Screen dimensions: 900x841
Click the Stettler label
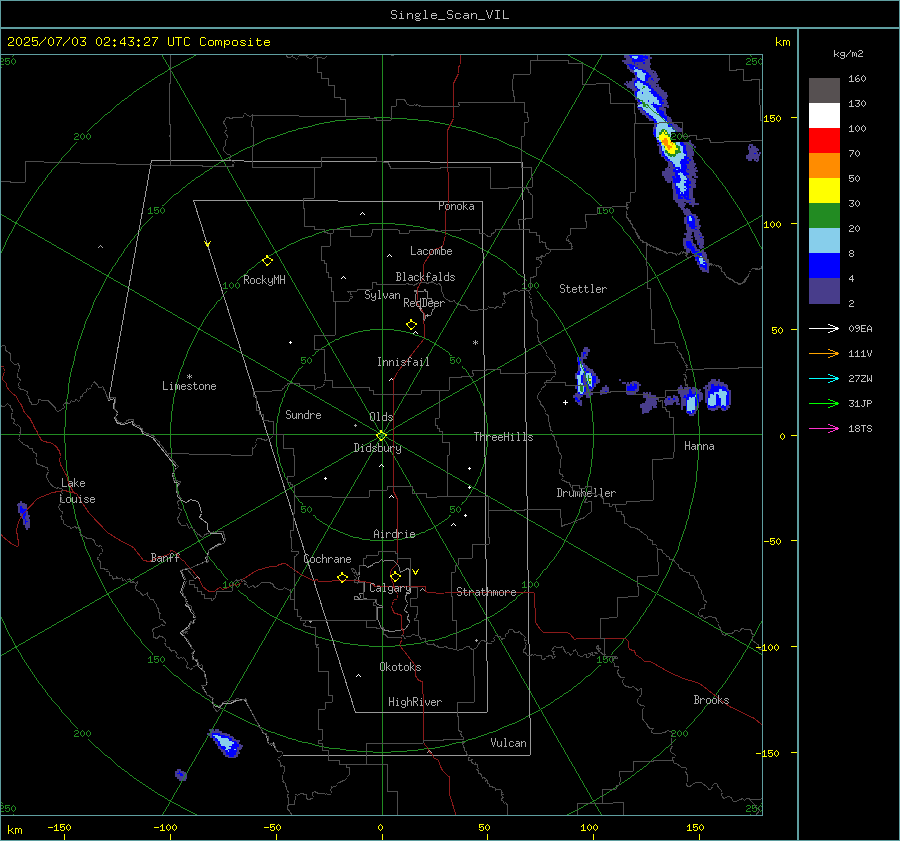click(x=583, y=289)
